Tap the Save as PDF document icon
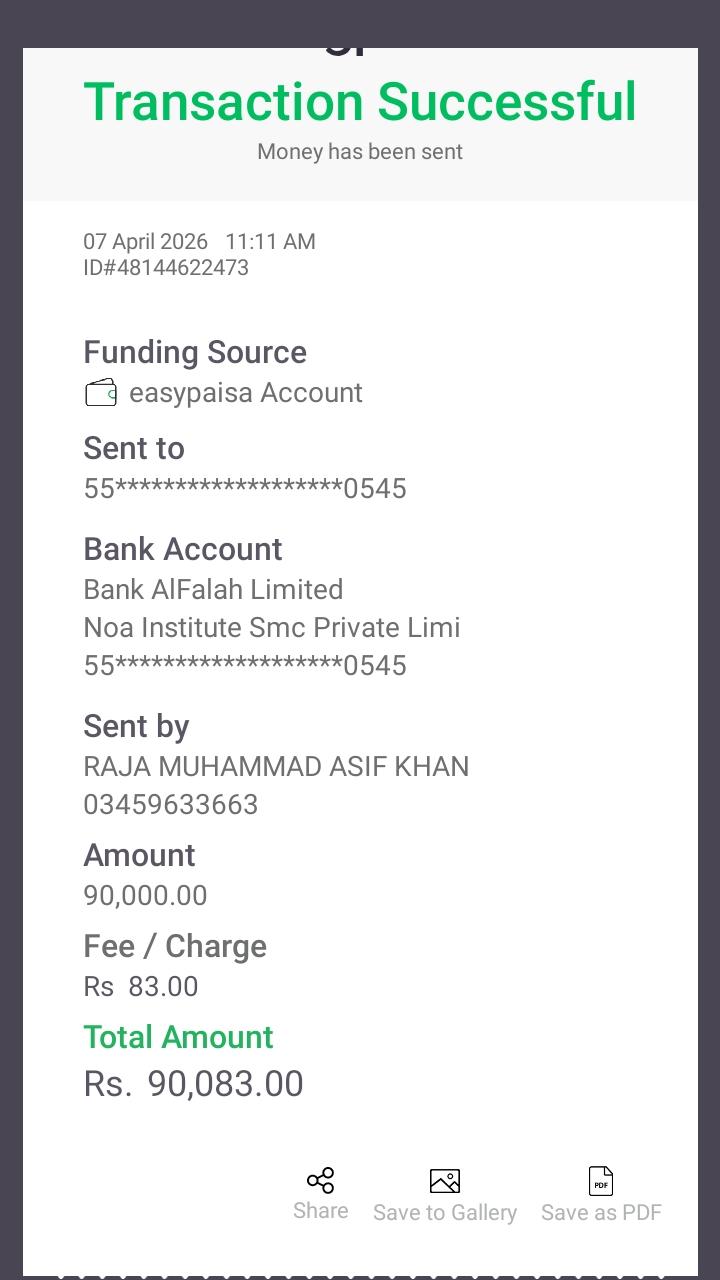Viewport: 720px width, 1280px height. point(601,1181)
